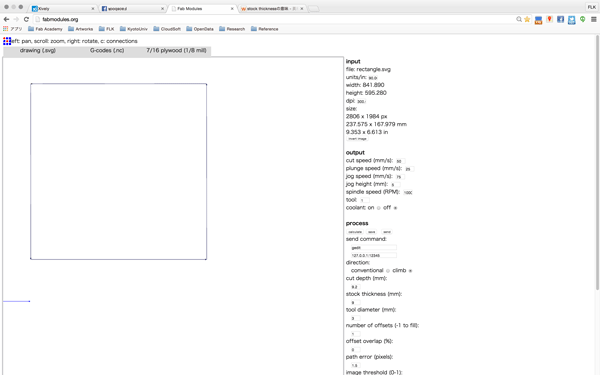Click the calculate button under process
The width and height of the screenshot is (600, 375).
point(355,232)
